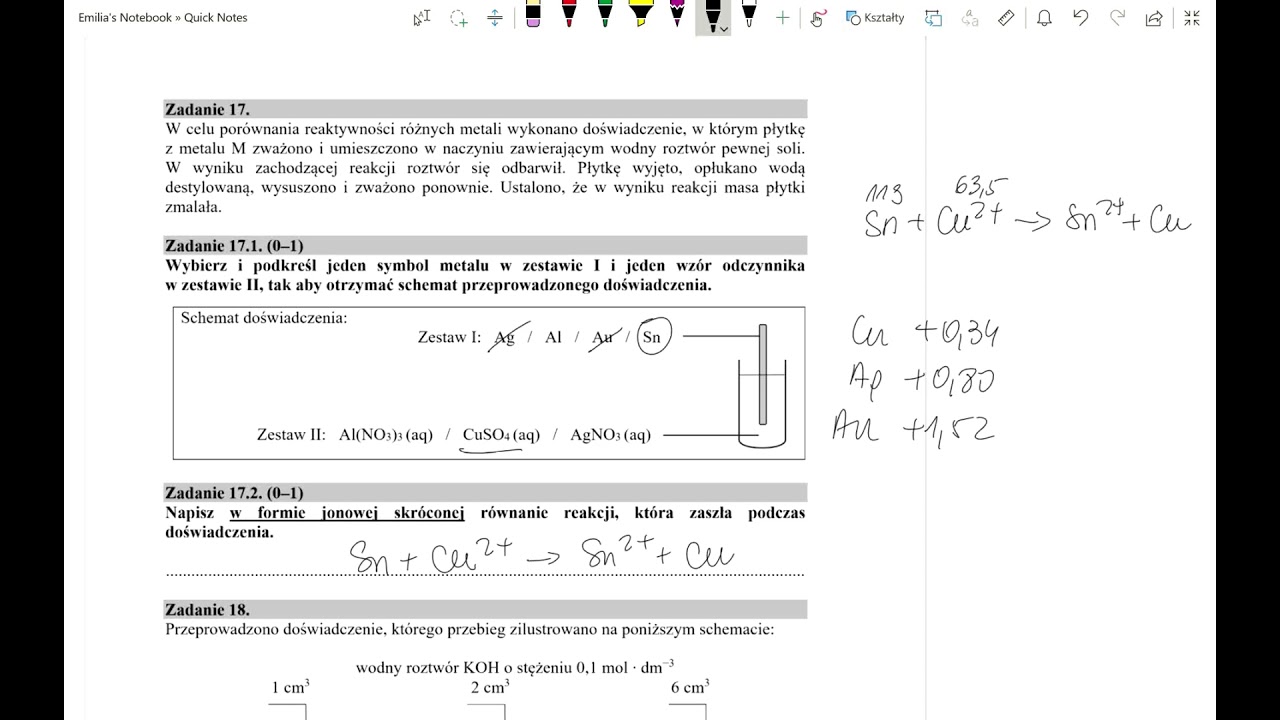
Task: Click the handwritten 'Cu +0,34' note
Action: click(924, 332)
